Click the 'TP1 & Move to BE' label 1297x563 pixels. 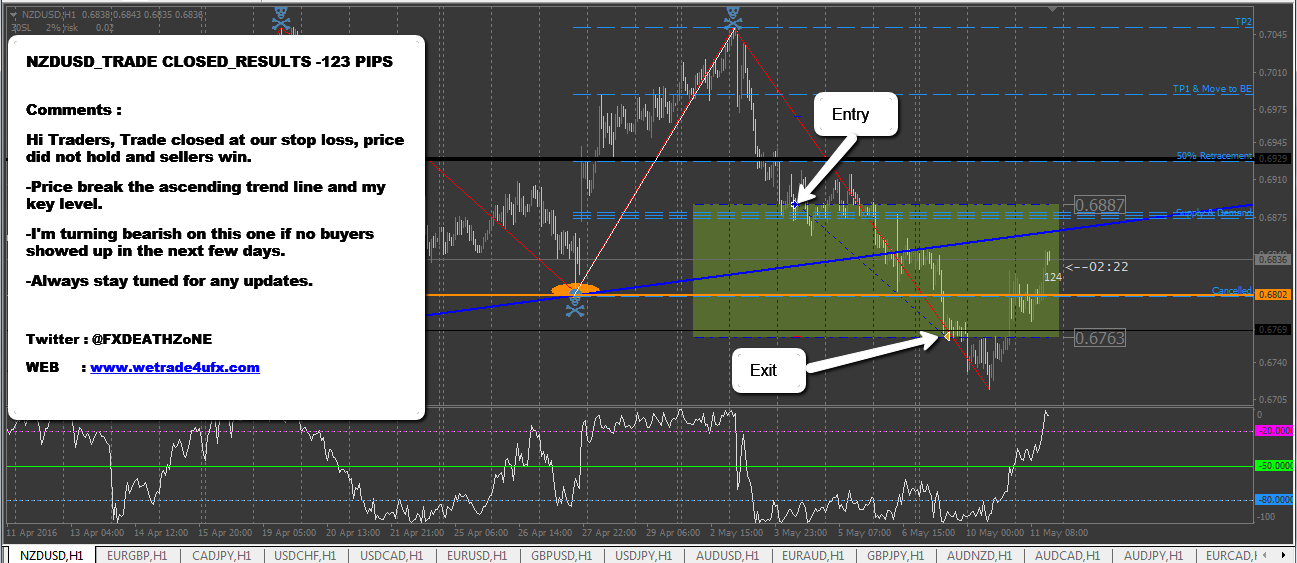pos(1212,89)
